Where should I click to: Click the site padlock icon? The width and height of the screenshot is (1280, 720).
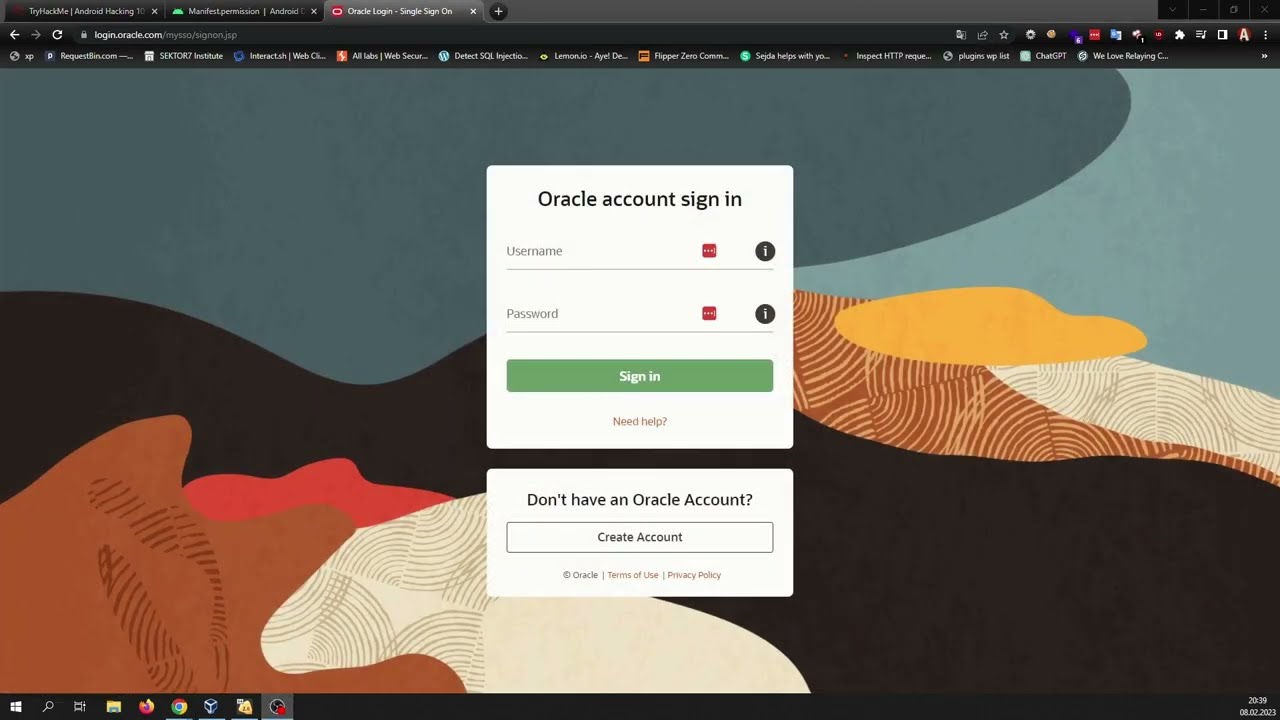[x=84, y=35]
